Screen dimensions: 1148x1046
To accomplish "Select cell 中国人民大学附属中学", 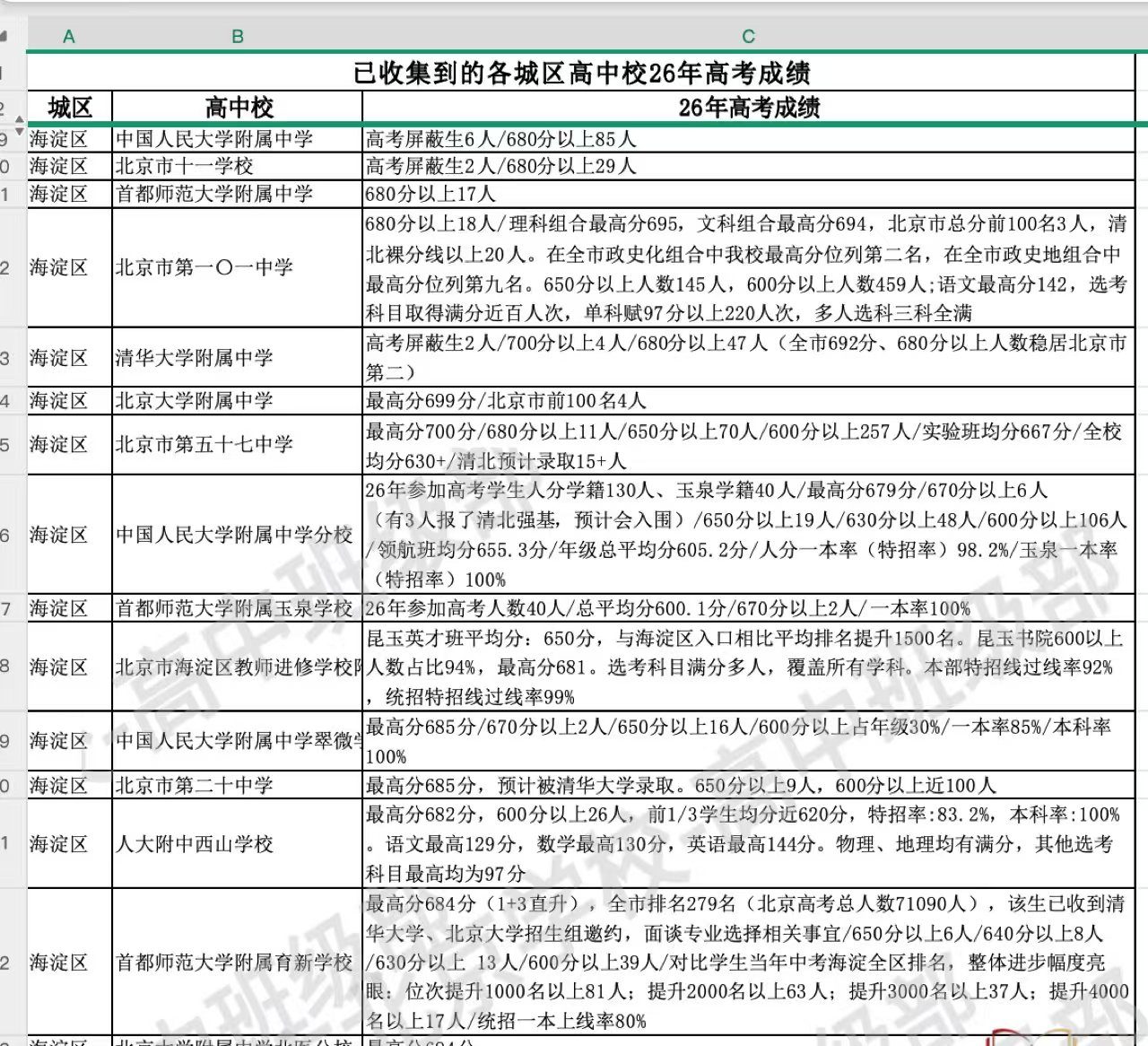I will pos(238,139).
